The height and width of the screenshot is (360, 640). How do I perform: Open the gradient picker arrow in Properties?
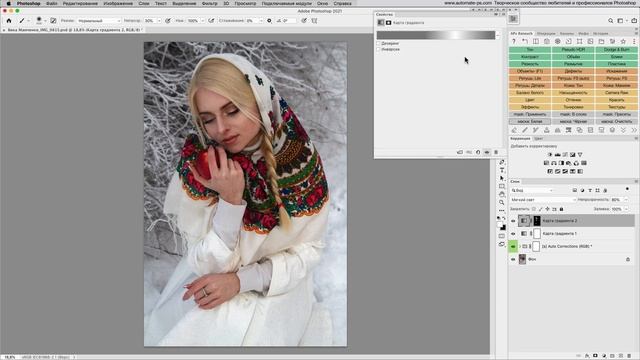[498, 36]
